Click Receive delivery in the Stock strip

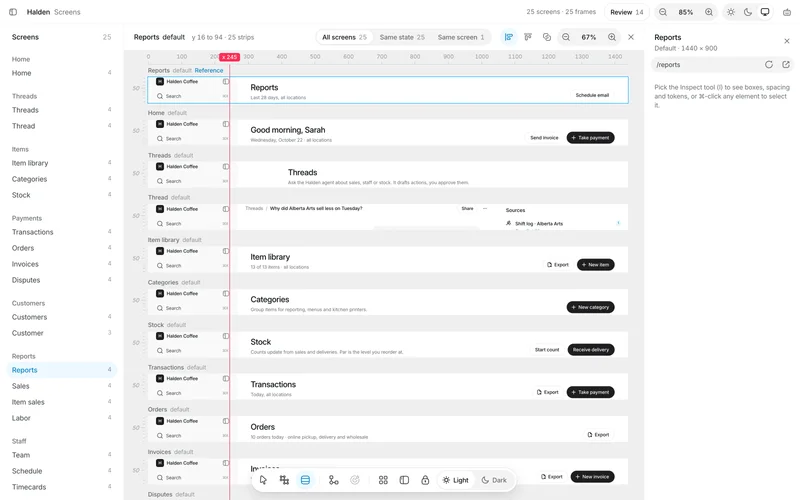pyautogui.click(x=591, y=349)
